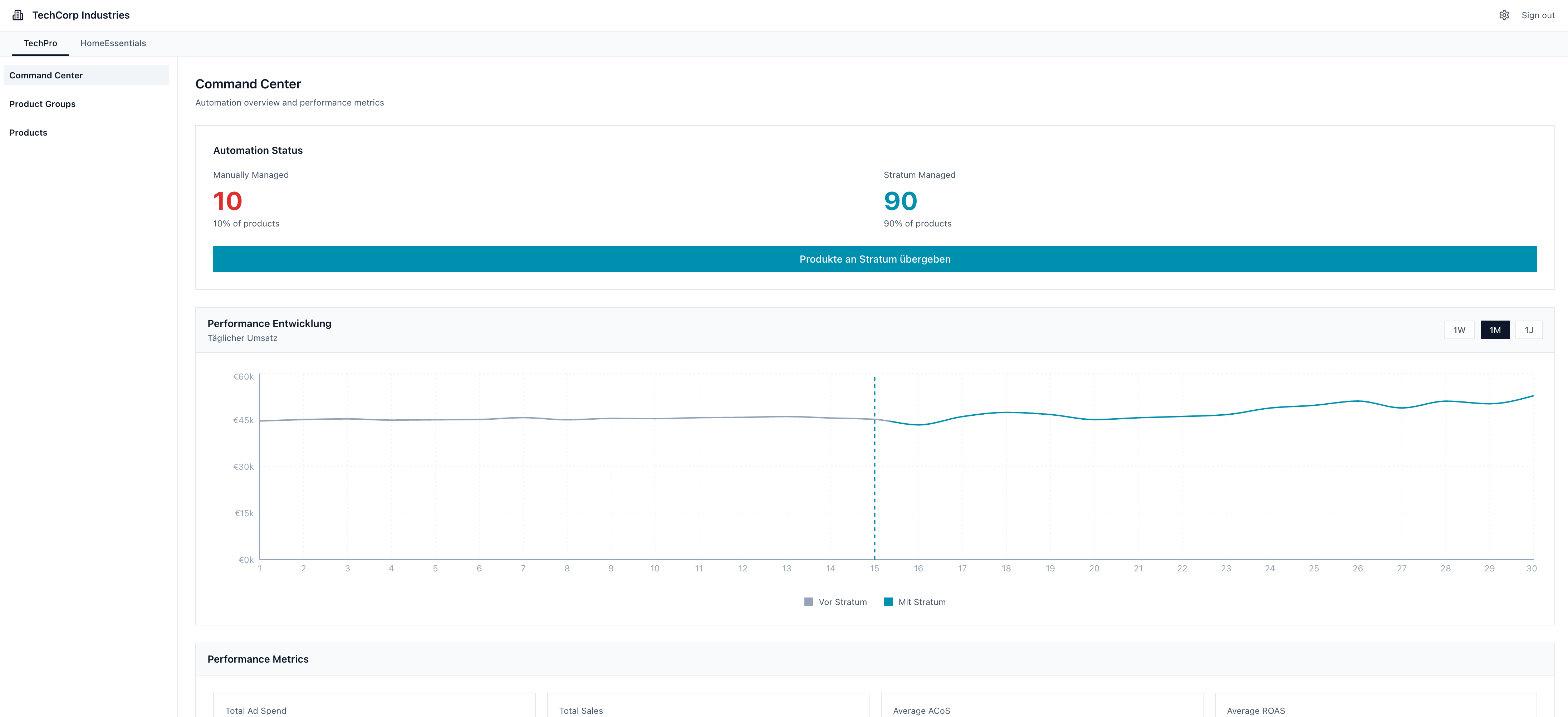Toggle Vor Stratum legend swatch
This screenshot has height=717, width=1568.
tap(808, 602)
